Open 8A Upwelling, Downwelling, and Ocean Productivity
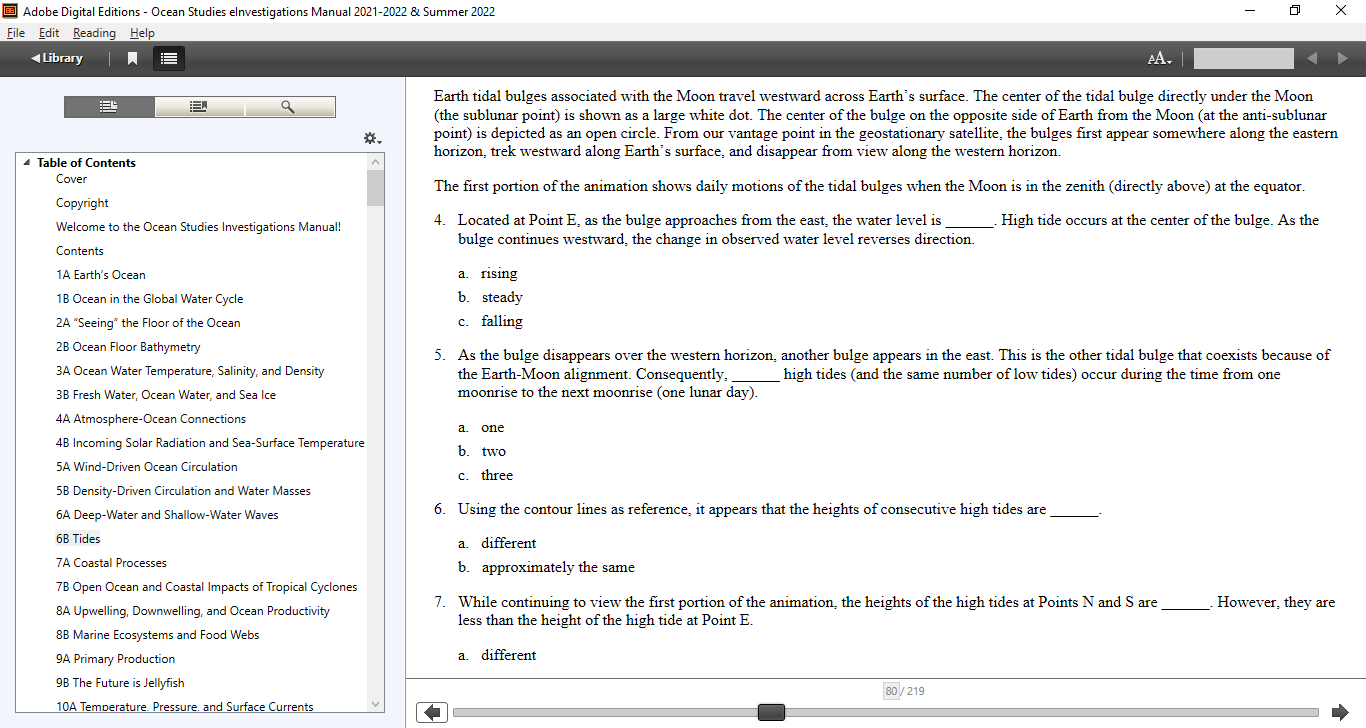 [193, 611]
